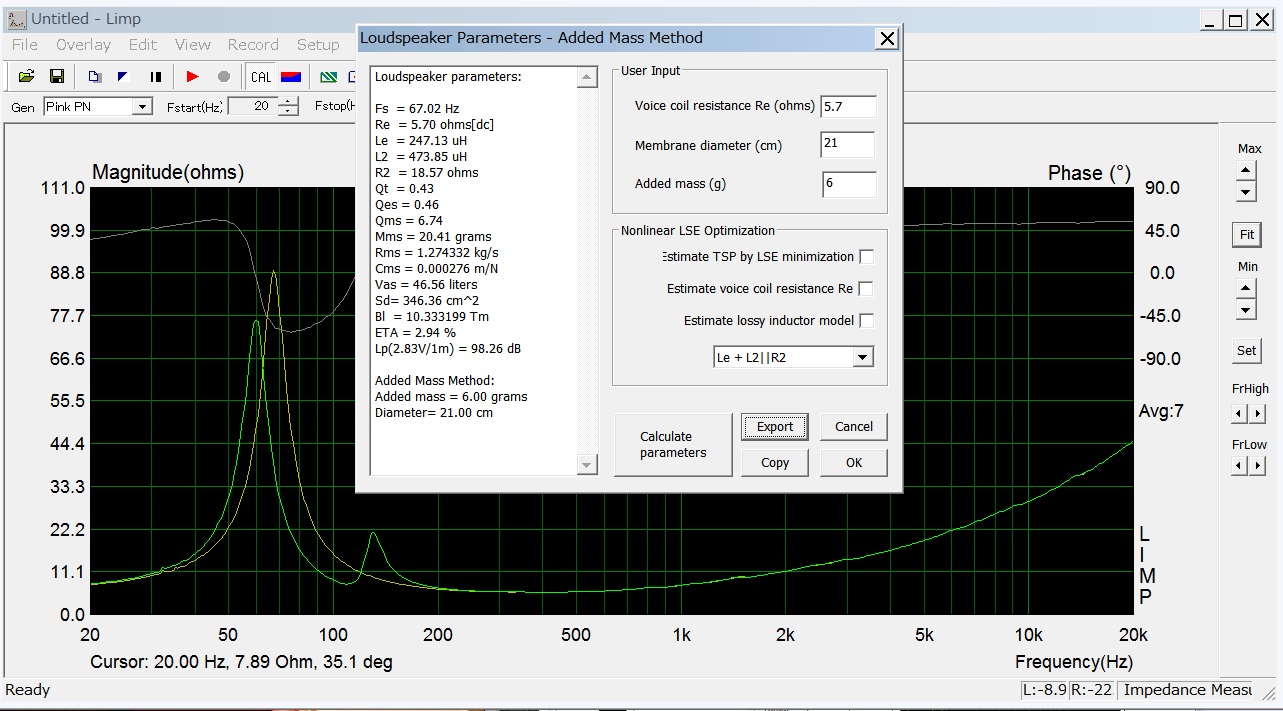Open the Overlay menu
This screenshot has width=1283, height=711.
(x=83, y=44)
